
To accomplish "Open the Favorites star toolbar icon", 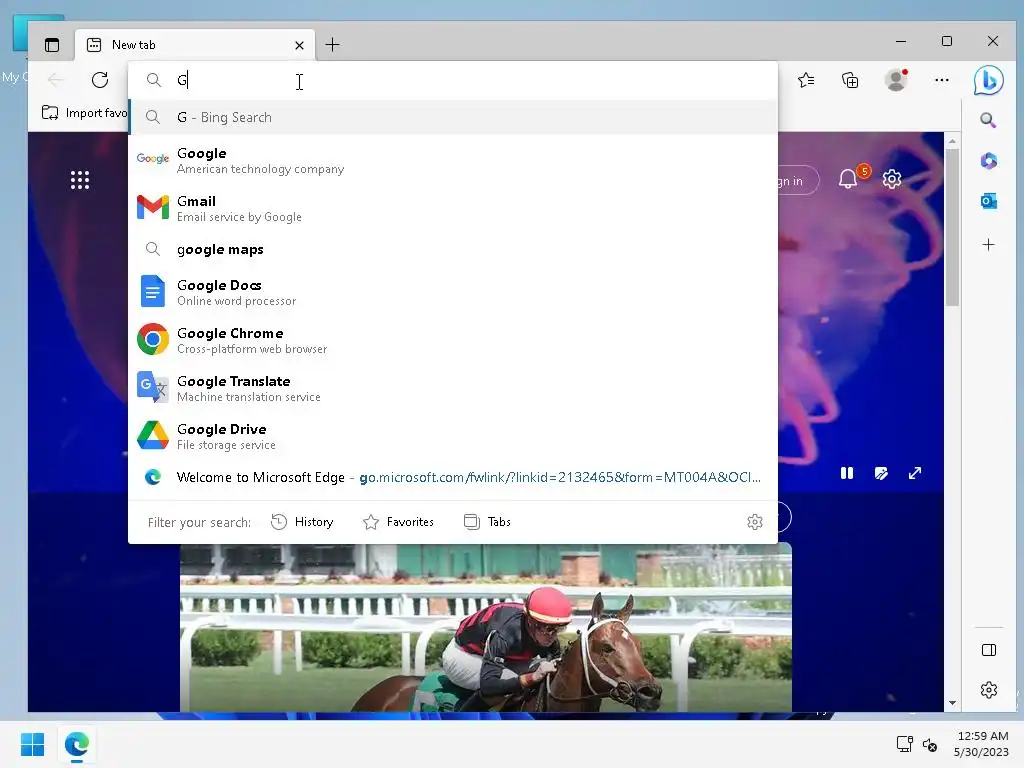I will (806, 80).
